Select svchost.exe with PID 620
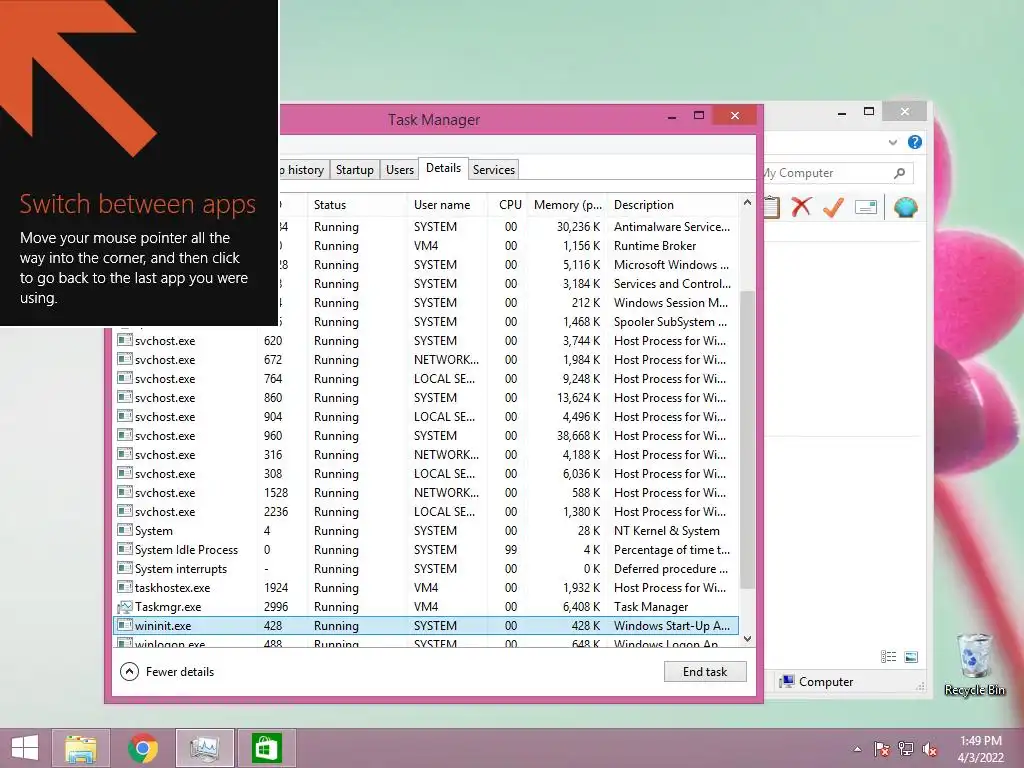Screen dimensions: 1024x768 [x=426, y=341]
